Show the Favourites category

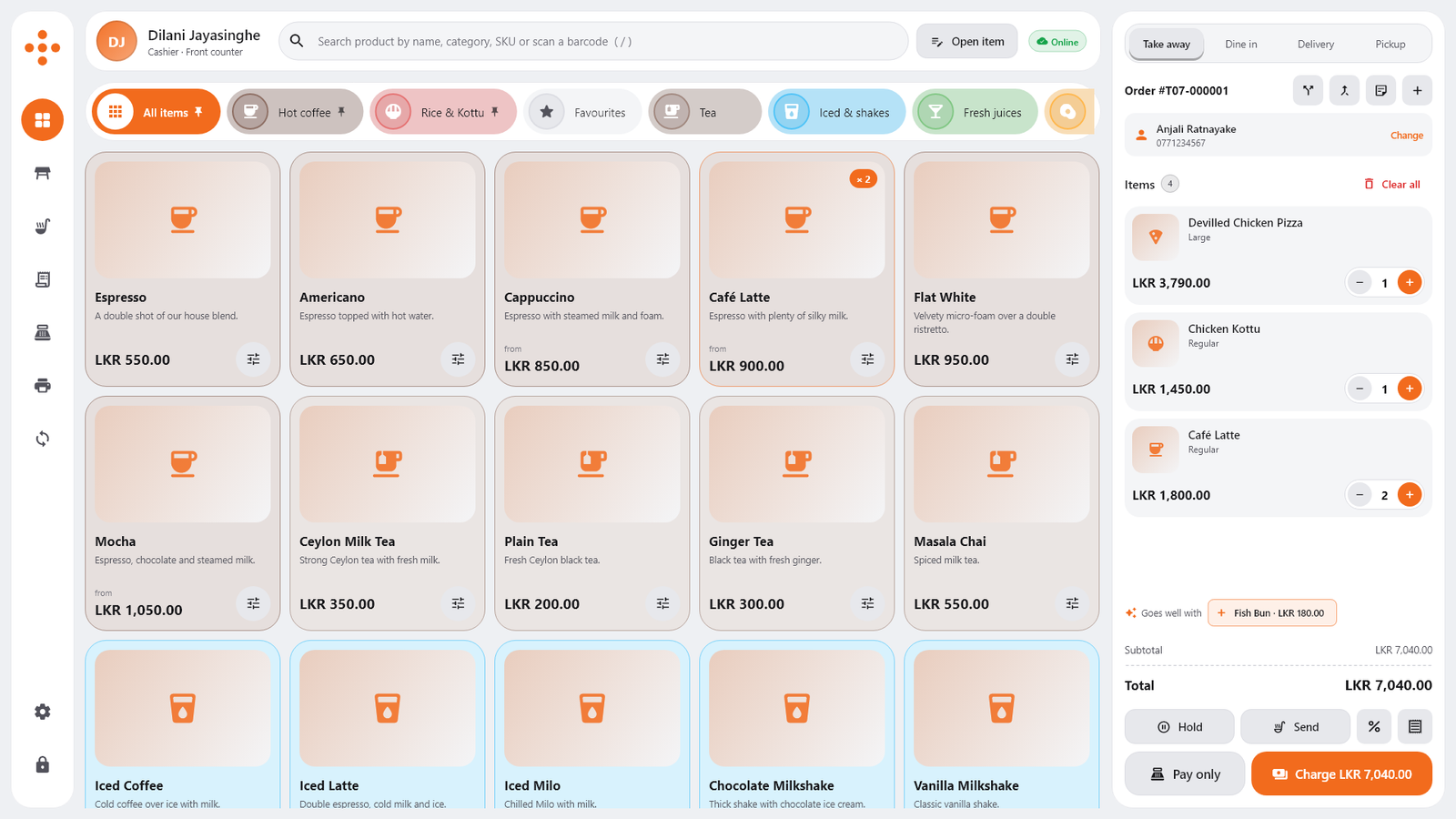[x=582, y=112]
